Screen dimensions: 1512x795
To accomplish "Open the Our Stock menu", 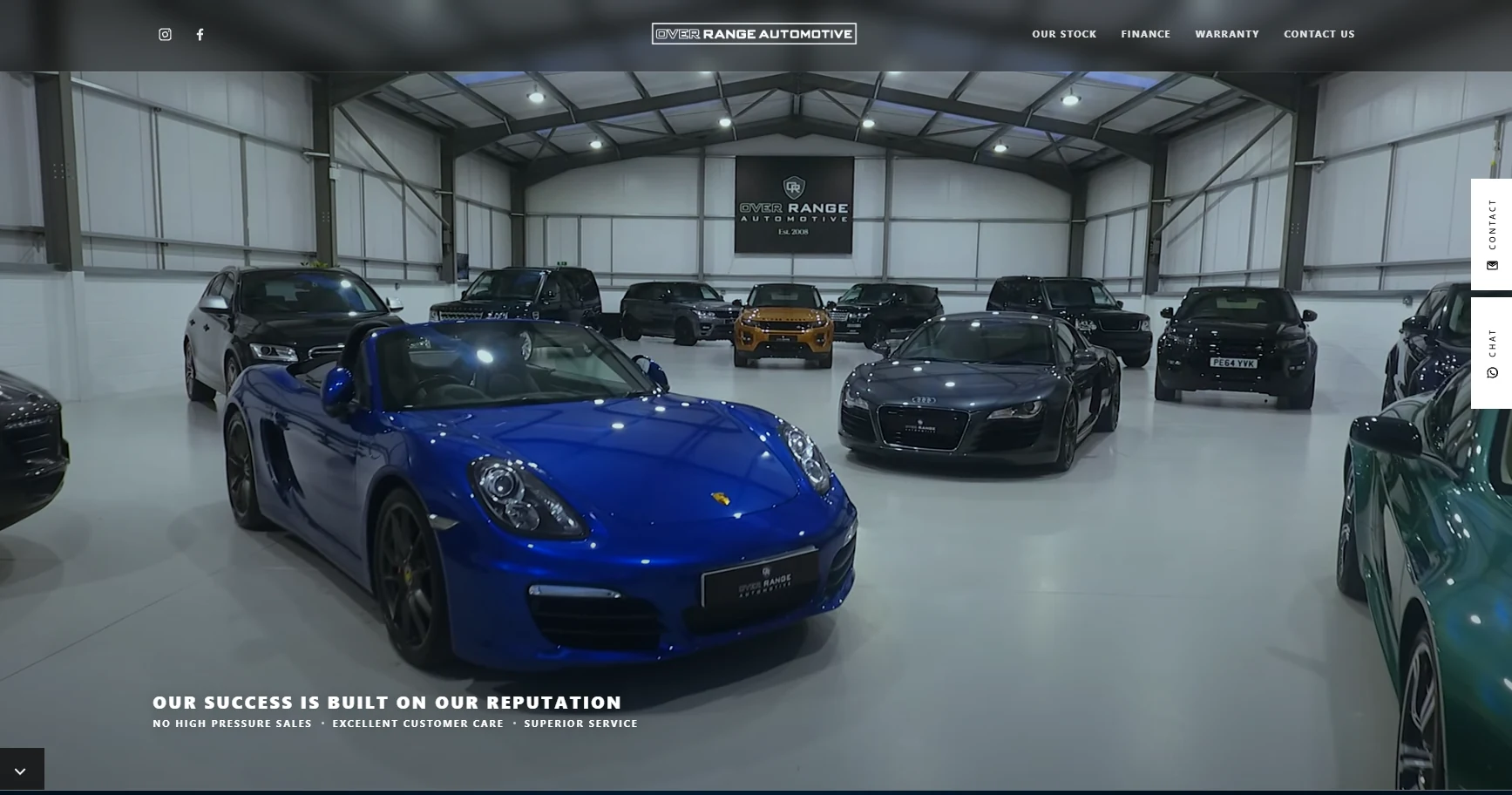I will click(x=1064, y=34).
